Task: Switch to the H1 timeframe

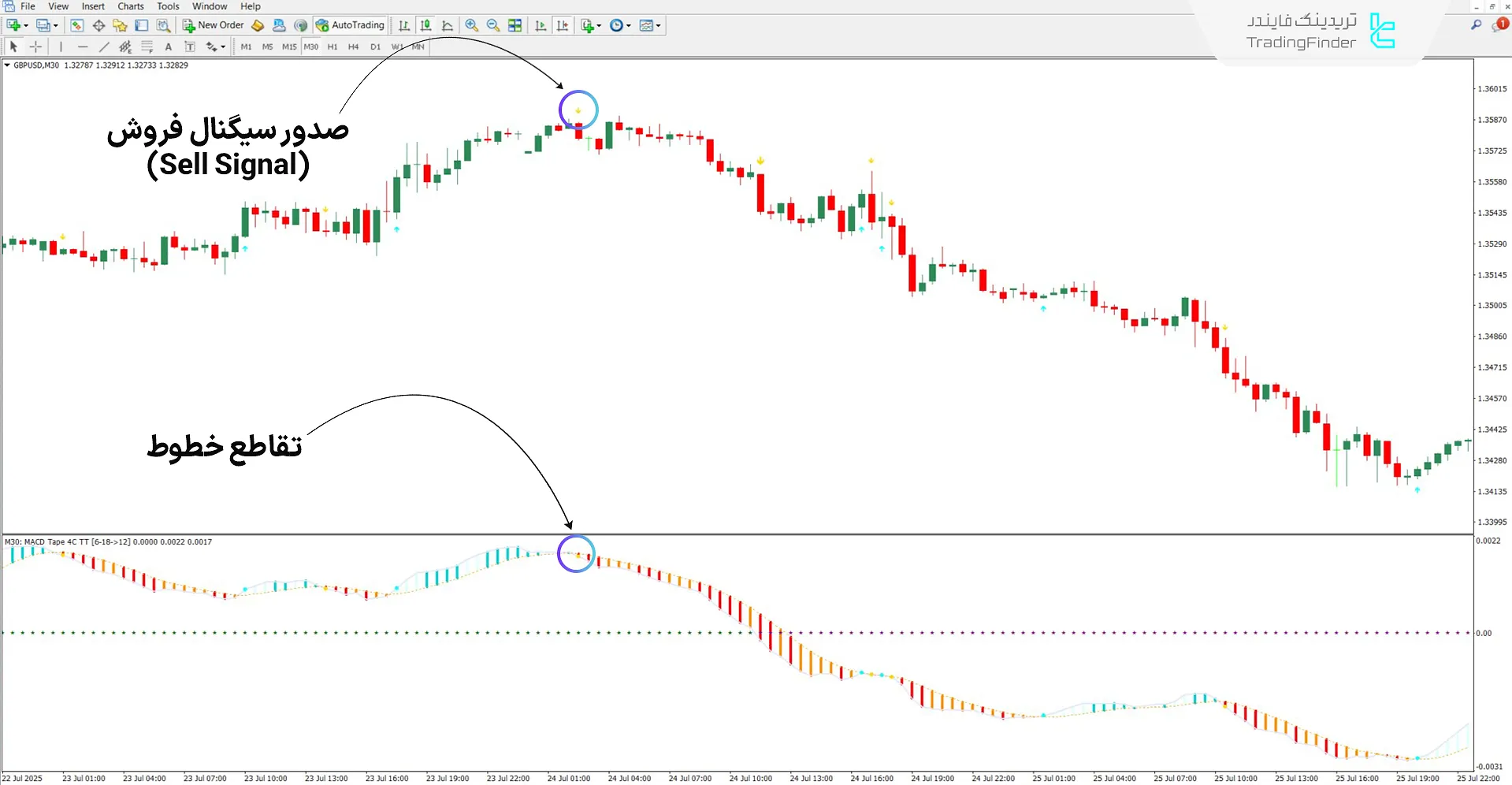Action: point(332,47)
